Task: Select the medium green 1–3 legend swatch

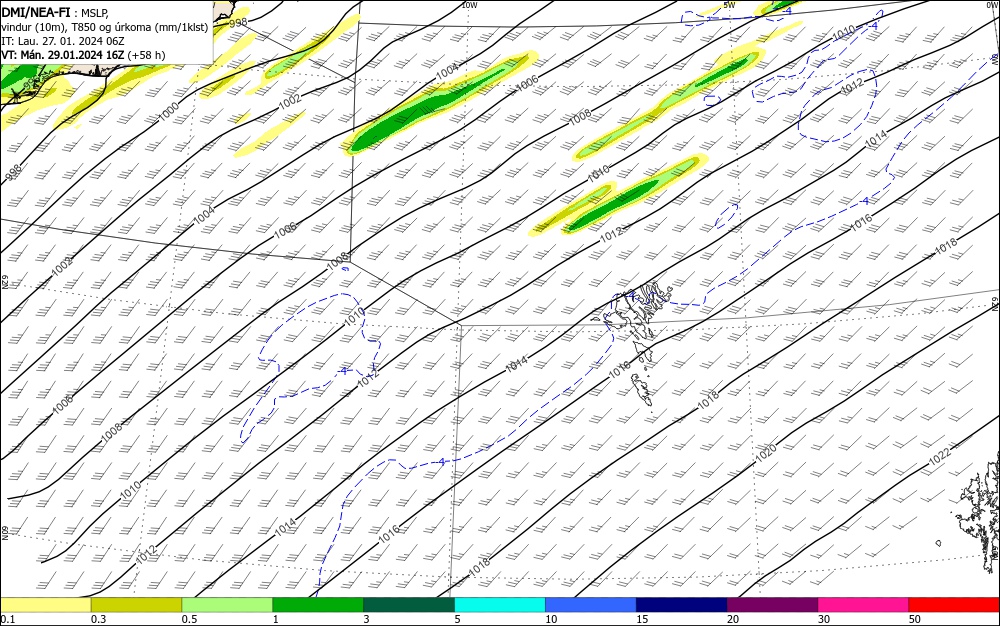Action: 318,605
